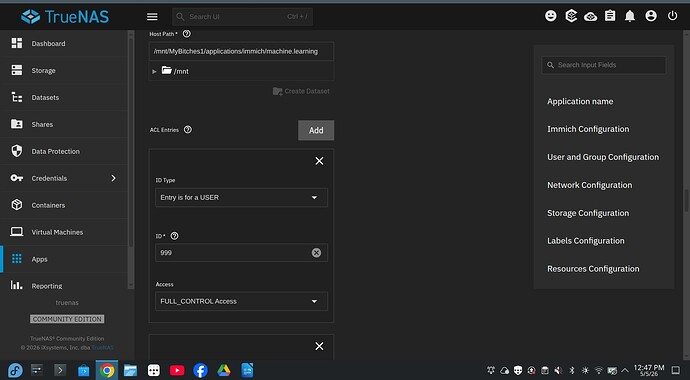
Task: Click the Host Path help icon
Action: (x=187, y=34)
